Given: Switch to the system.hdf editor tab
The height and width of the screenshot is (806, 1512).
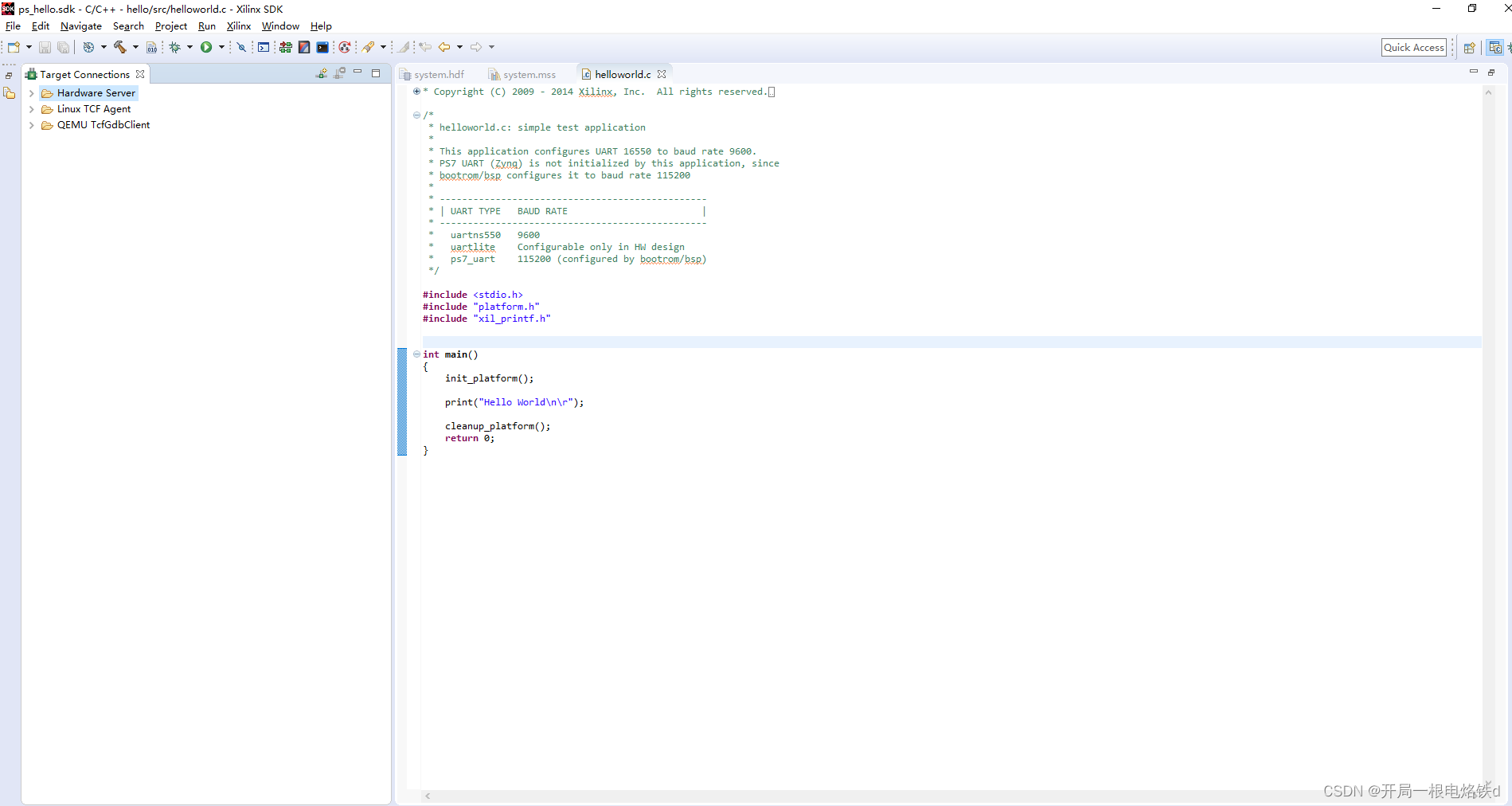Looking at the screenshot, I should [433, 74].
